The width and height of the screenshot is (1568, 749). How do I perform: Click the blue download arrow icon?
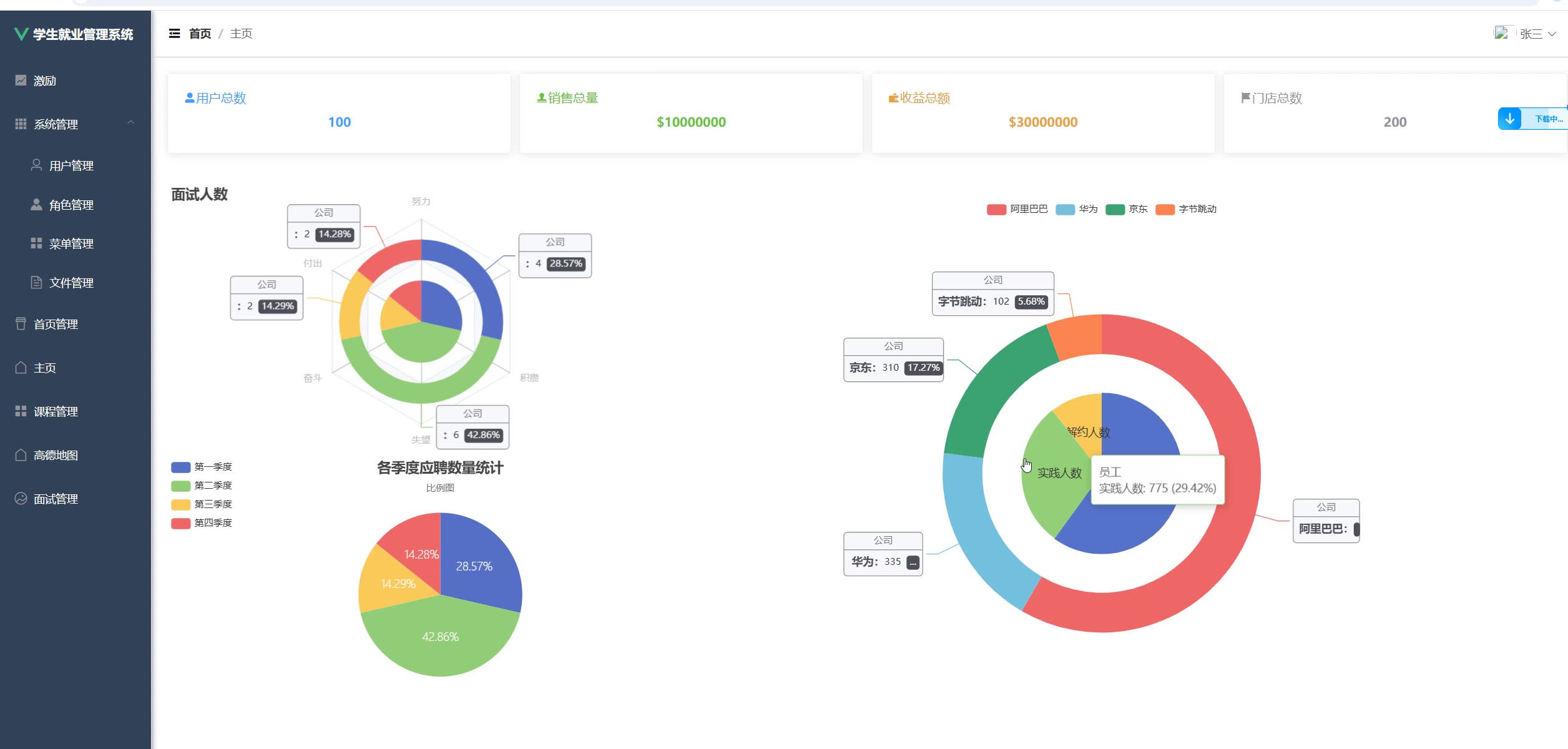point(1509,119)
